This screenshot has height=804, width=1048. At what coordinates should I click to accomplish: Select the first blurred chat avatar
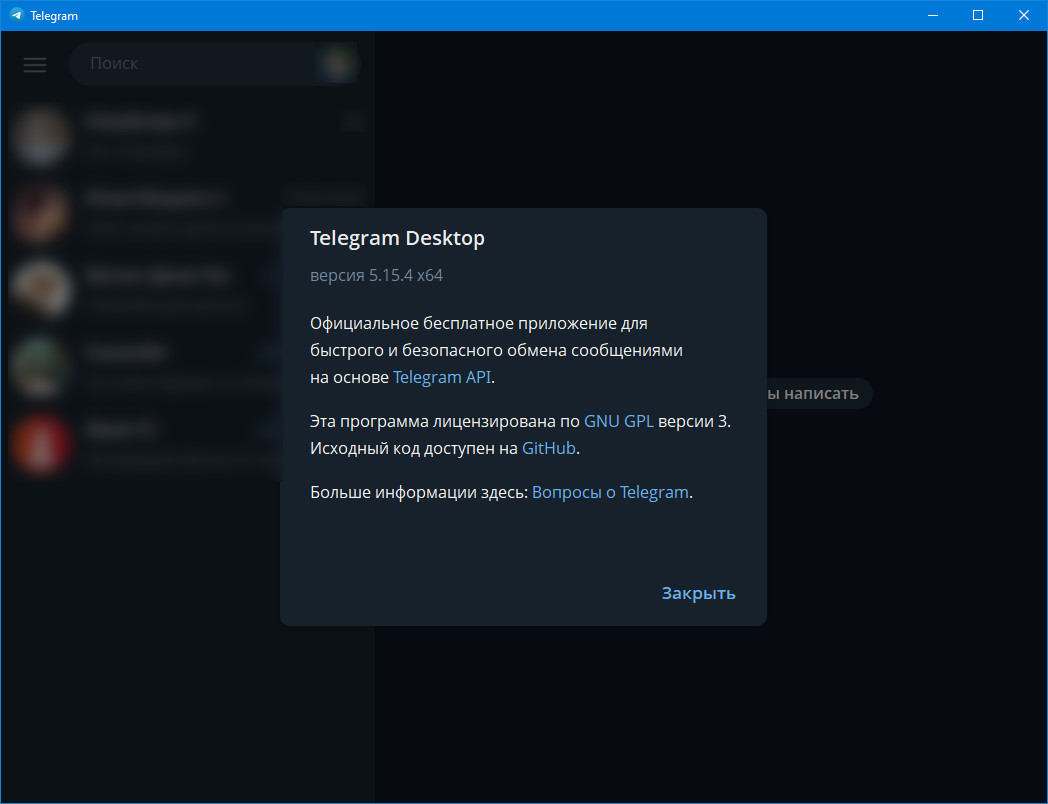coord(40,136)
